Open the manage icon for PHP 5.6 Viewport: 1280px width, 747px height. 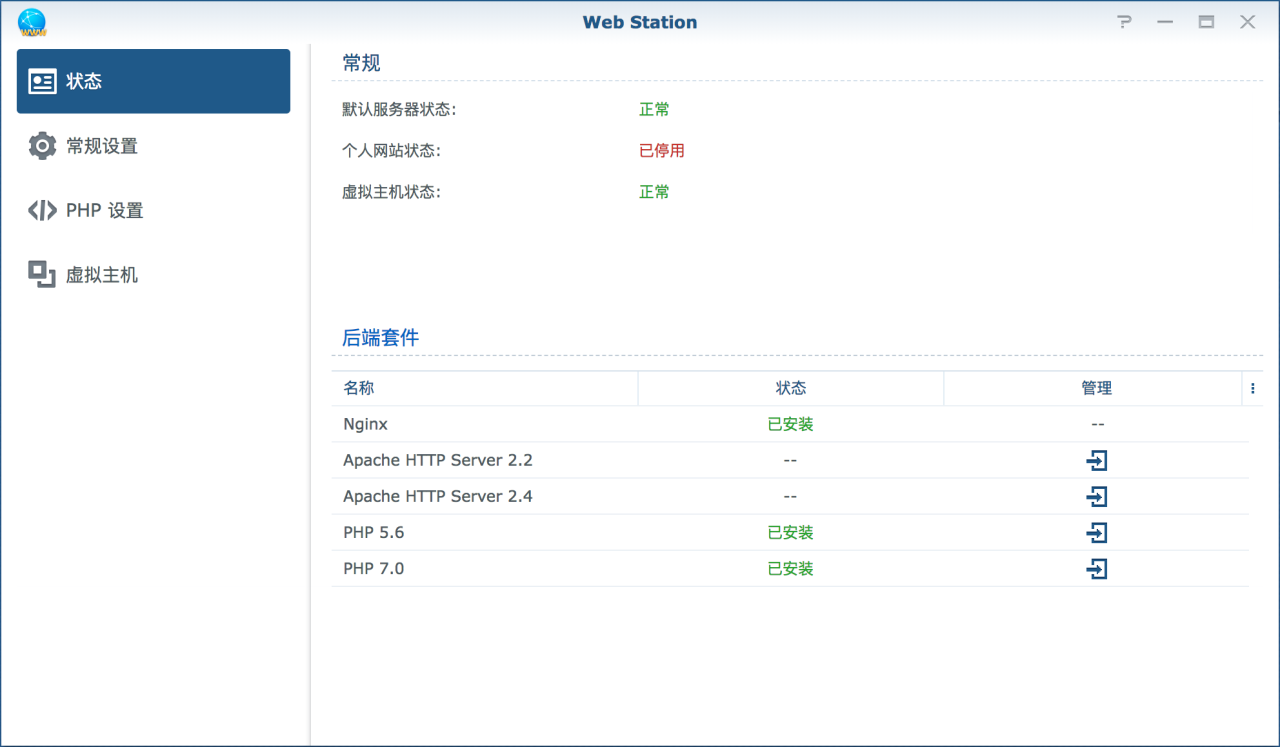pos(1097,532)
